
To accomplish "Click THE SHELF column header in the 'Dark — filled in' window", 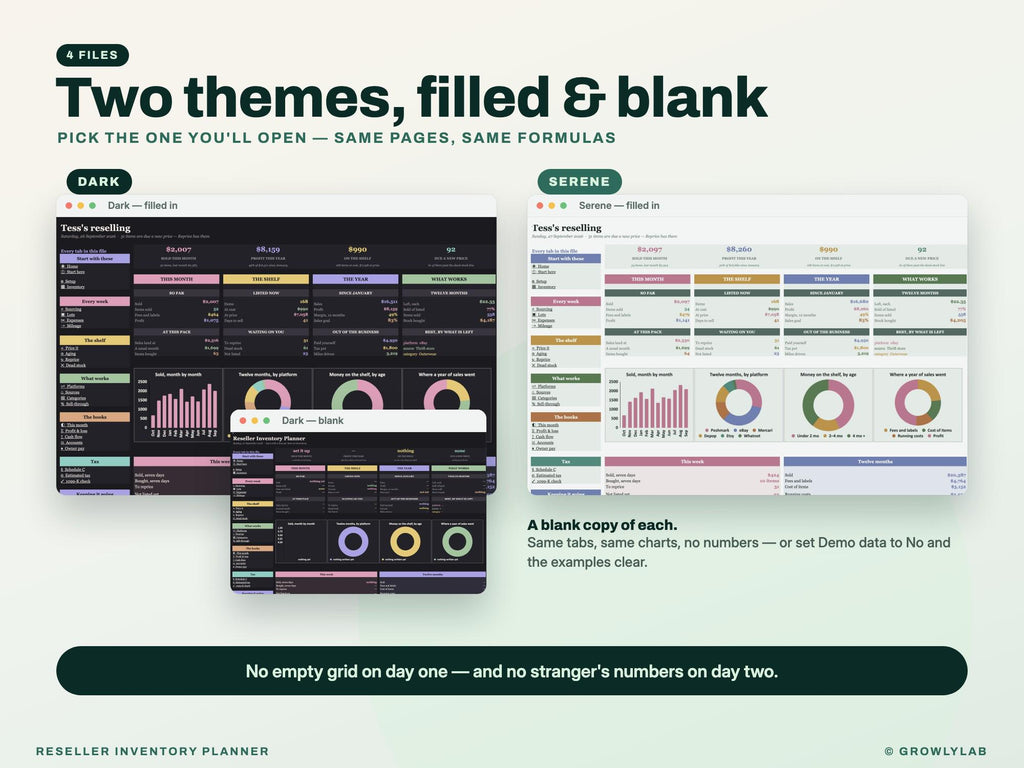I will [266, 279].
